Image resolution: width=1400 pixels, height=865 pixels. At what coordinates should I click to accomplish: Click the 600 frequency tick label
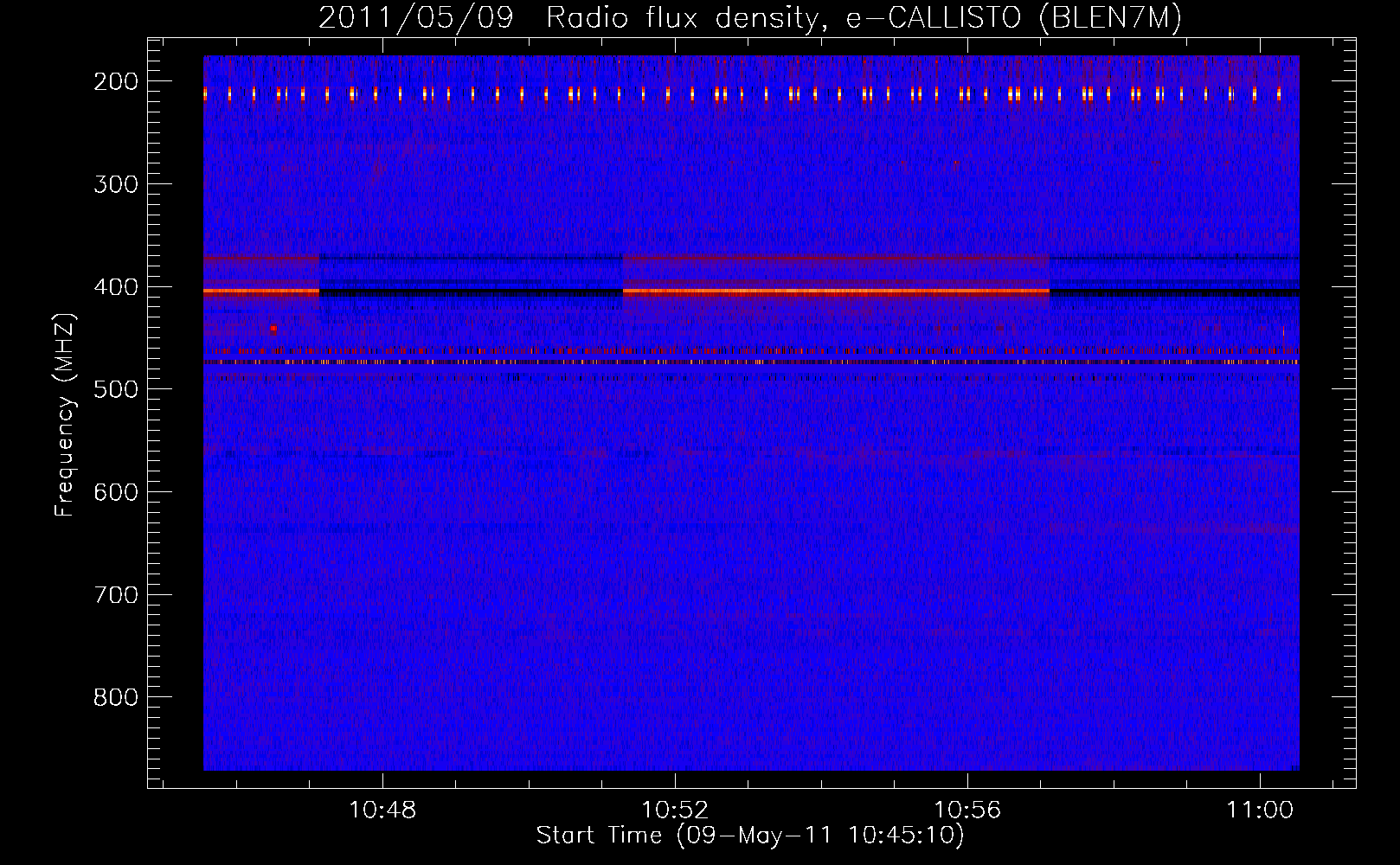click(x=115, y=492)
